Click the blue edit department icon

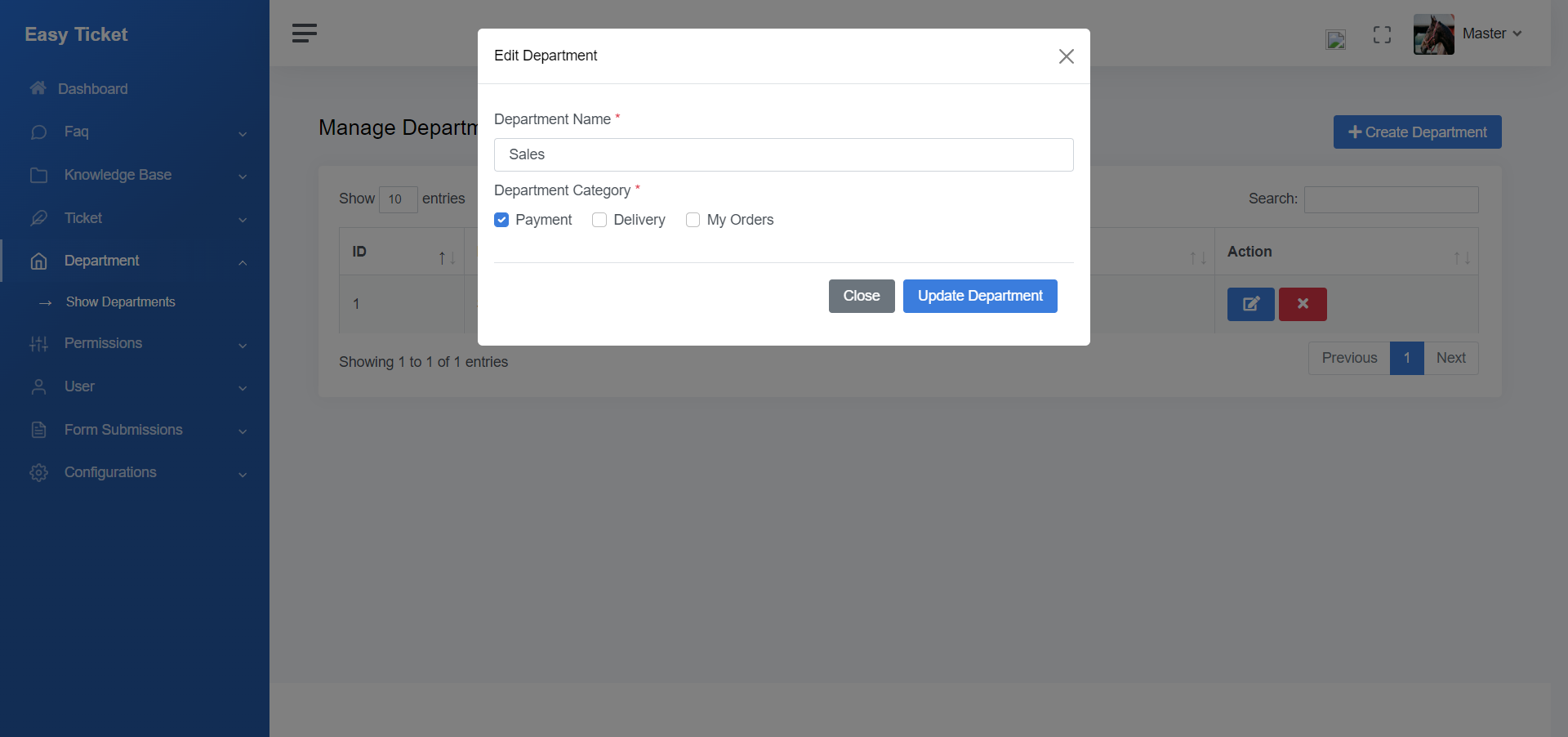click(x=1250, y=304)
